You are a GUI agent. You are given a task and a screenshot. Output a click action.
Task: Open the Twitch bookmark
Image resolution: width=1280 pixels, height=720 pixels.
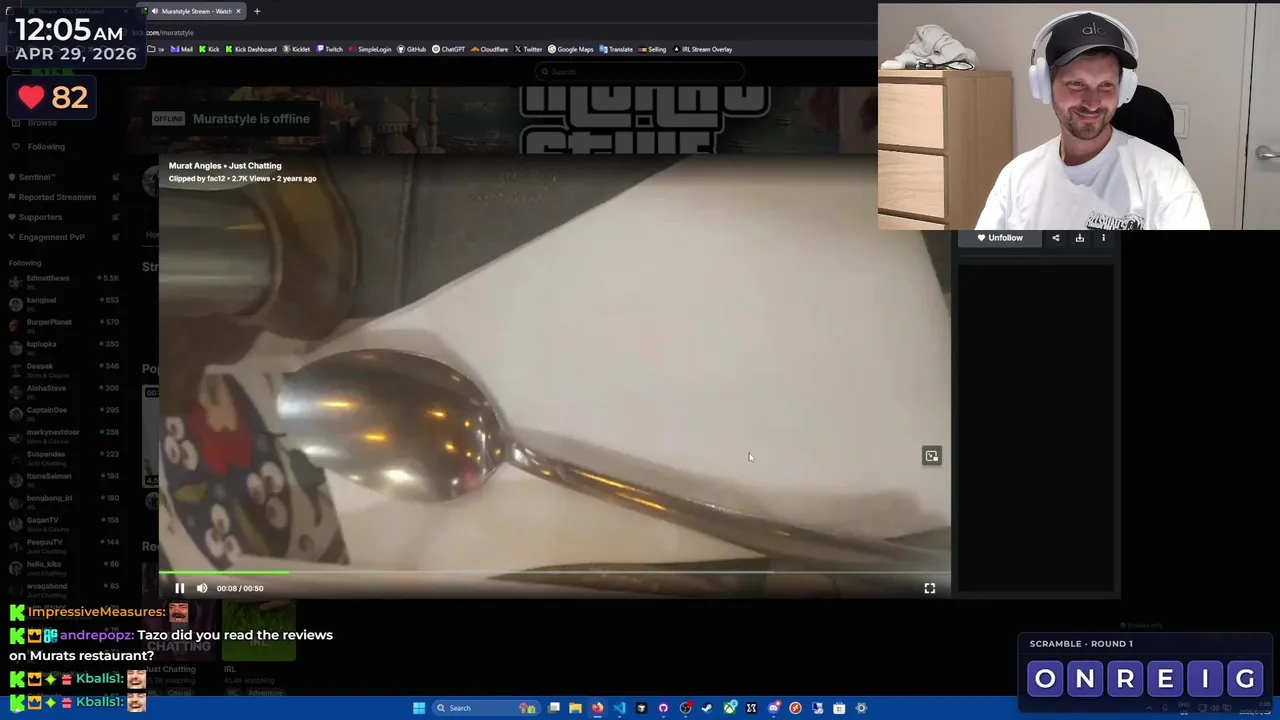click(x=329, y=49)
